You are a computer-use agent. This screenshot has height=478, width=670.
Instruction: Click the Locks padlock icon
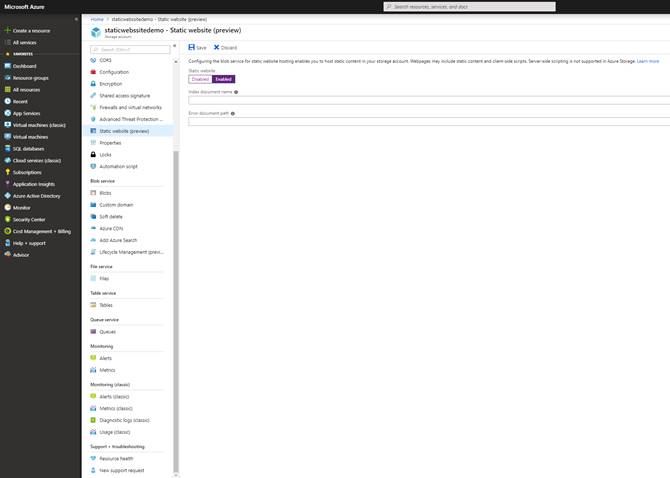(93, 154)
